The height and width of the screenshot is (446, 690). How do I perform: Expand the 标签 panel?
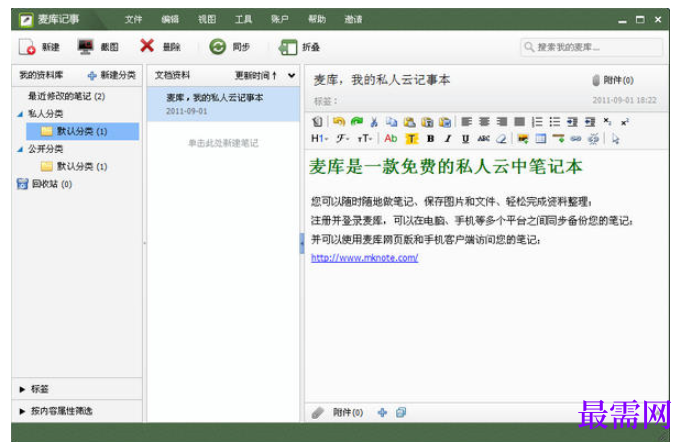(22, 389)
